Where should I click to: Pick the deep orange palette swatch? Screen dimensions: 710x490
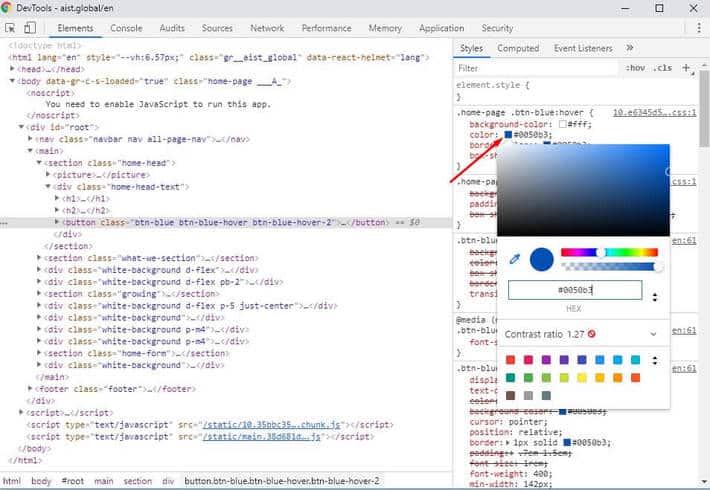pyautogui.click(x=635, y=378)
